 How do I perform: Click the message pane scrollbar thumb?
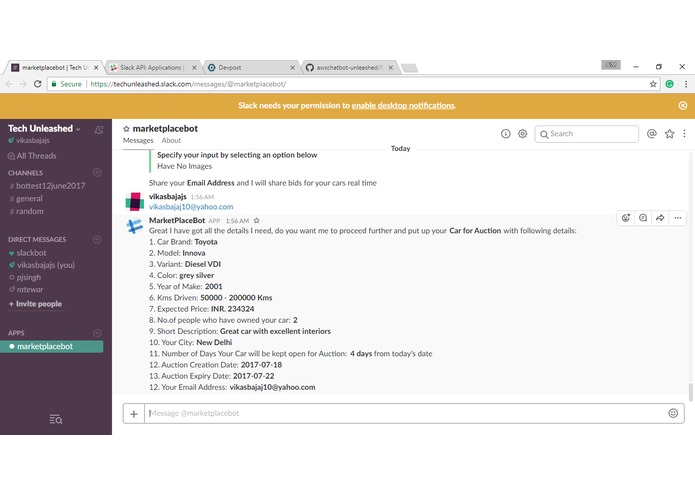690,392
